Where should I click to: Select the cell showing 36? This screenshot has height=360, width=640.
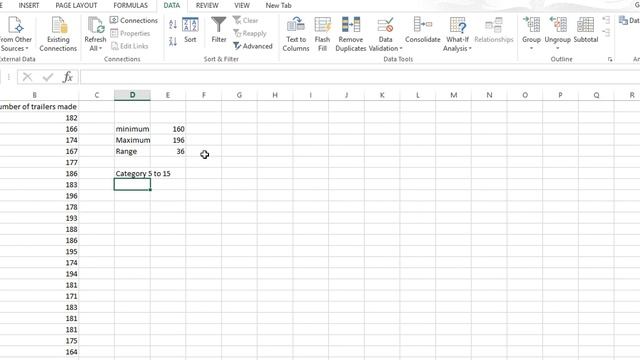tap(168, 151)
